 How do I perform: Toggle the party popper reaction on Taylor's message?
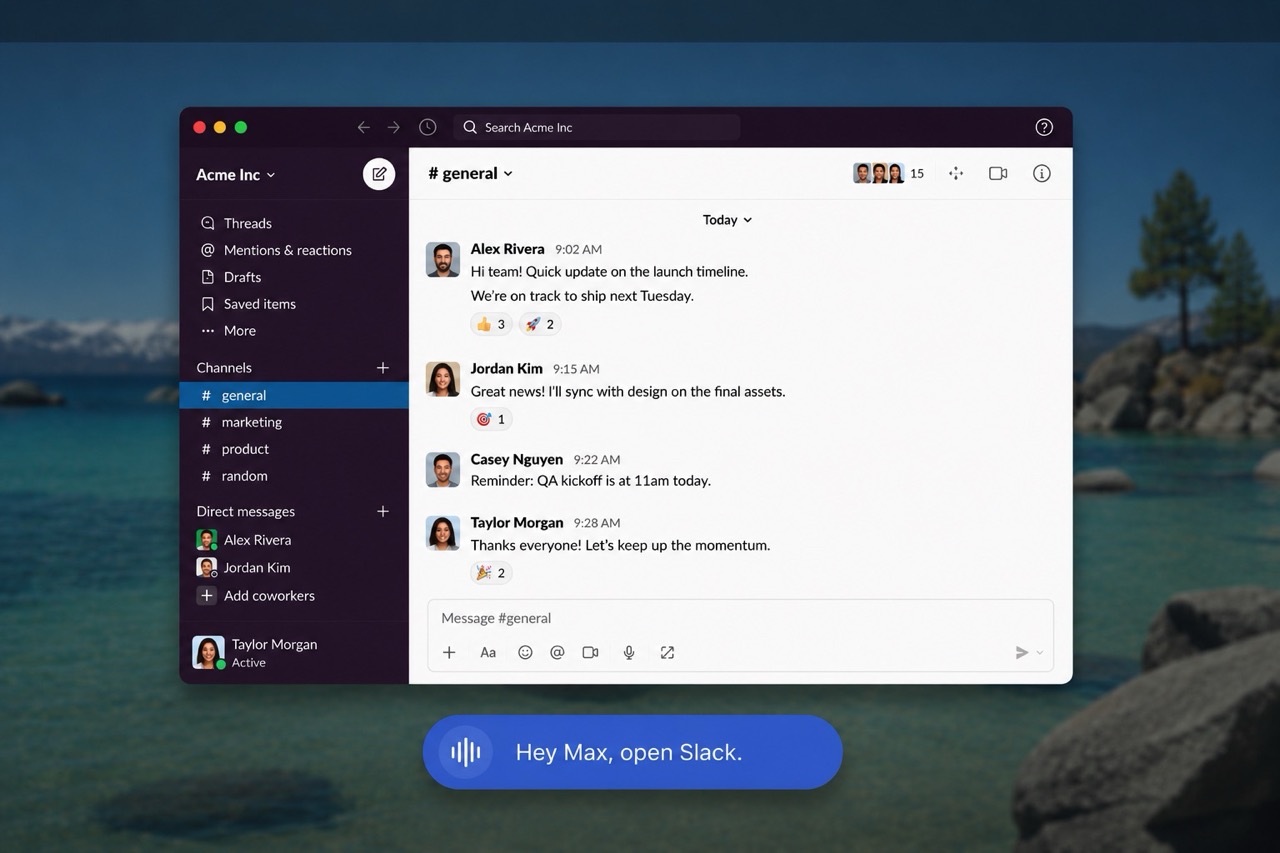pos(491,572)
